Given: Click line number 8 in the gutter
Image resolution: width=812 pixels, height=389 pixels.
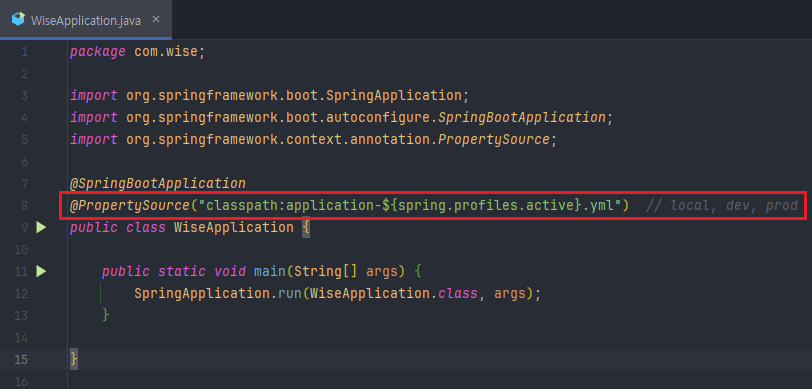Looking at the screenshot, I should (x=25, y=206).
